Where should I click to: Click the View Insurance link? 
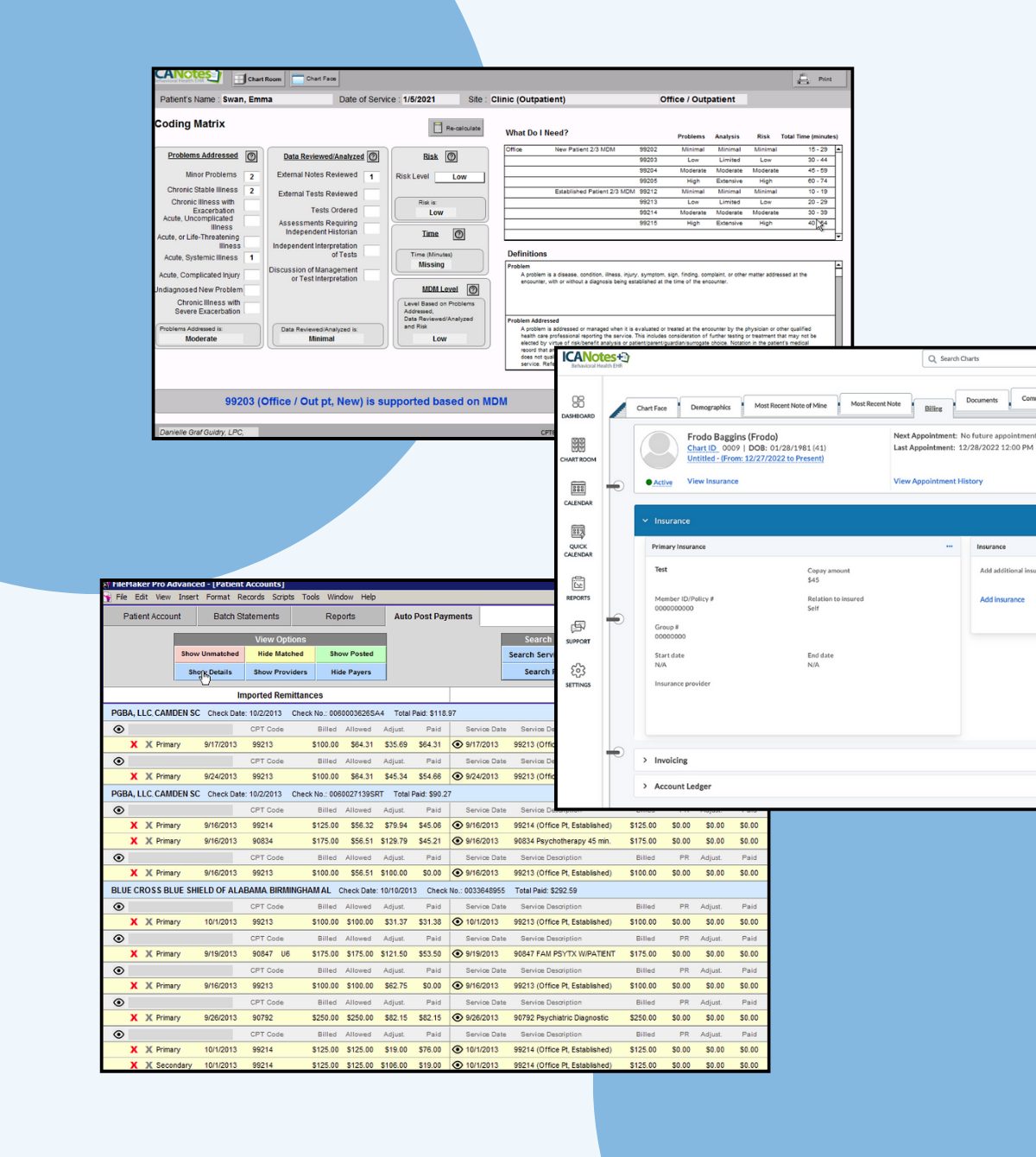click(712, 481)
